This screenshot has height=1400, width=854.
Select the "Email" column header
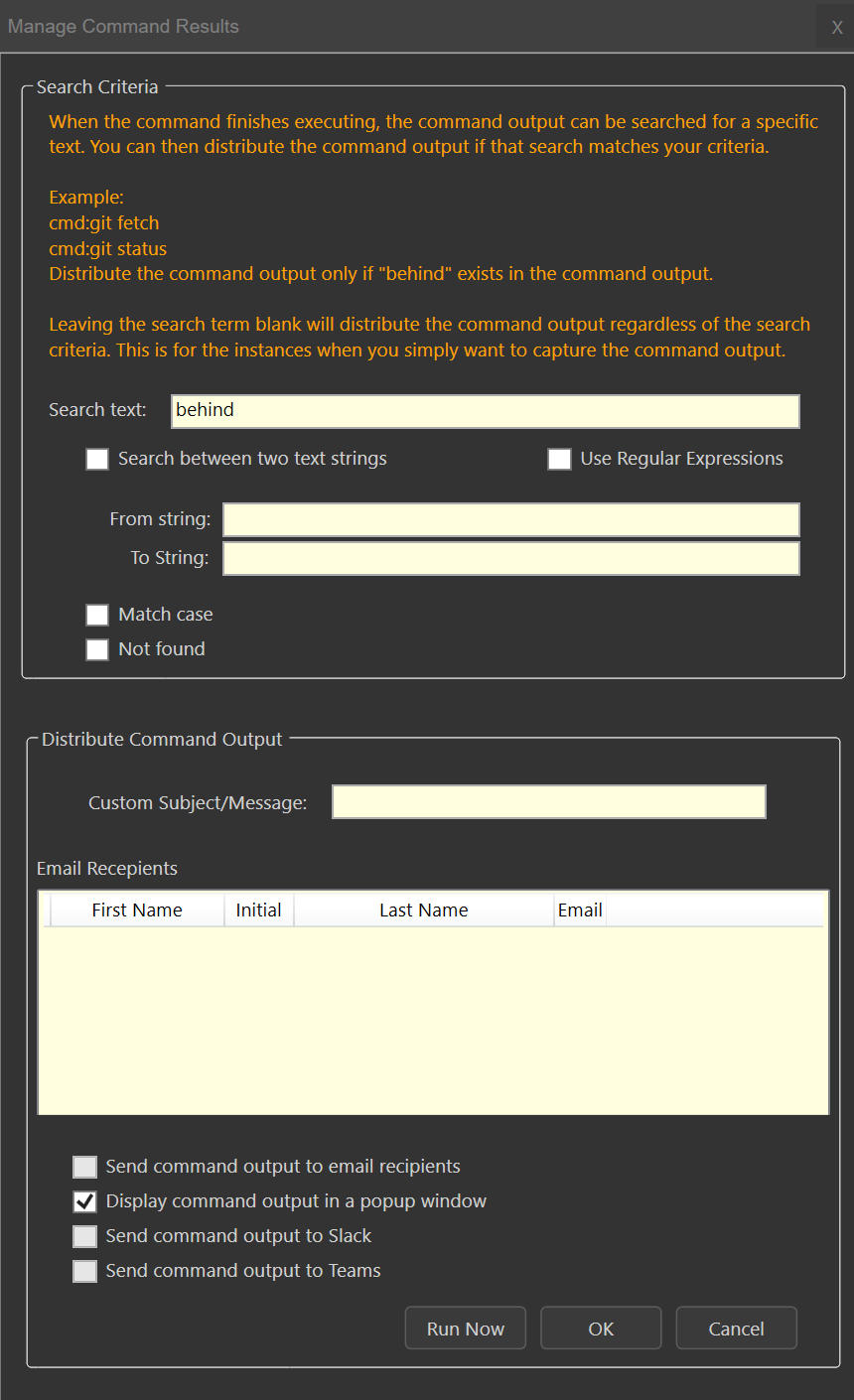[580, 910]
